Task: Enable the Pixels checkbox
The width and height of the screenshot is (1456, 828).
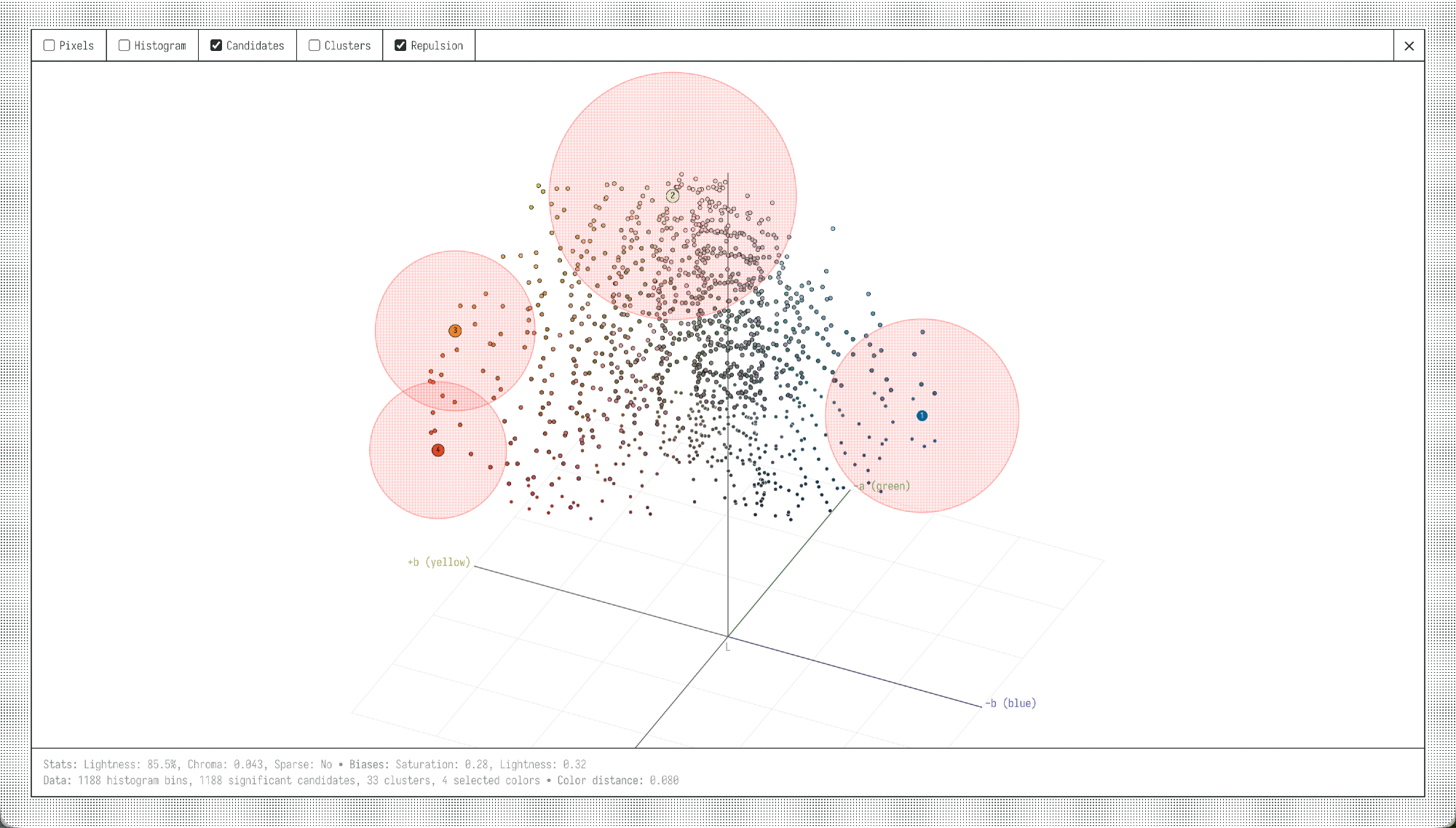Action: 50,45
